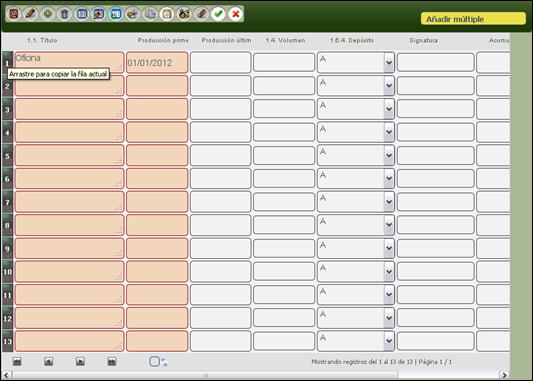Click the horizontal scrollbar right arrow
533x381 pixels.
click(x=504, y=375)
